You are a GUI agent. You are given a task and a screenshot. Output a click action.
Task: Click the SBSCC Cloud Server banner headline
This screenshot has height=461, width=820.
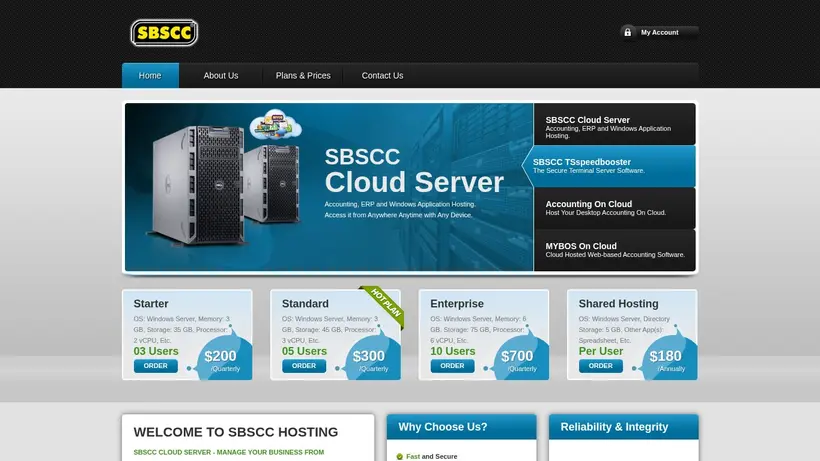[414, 171]
